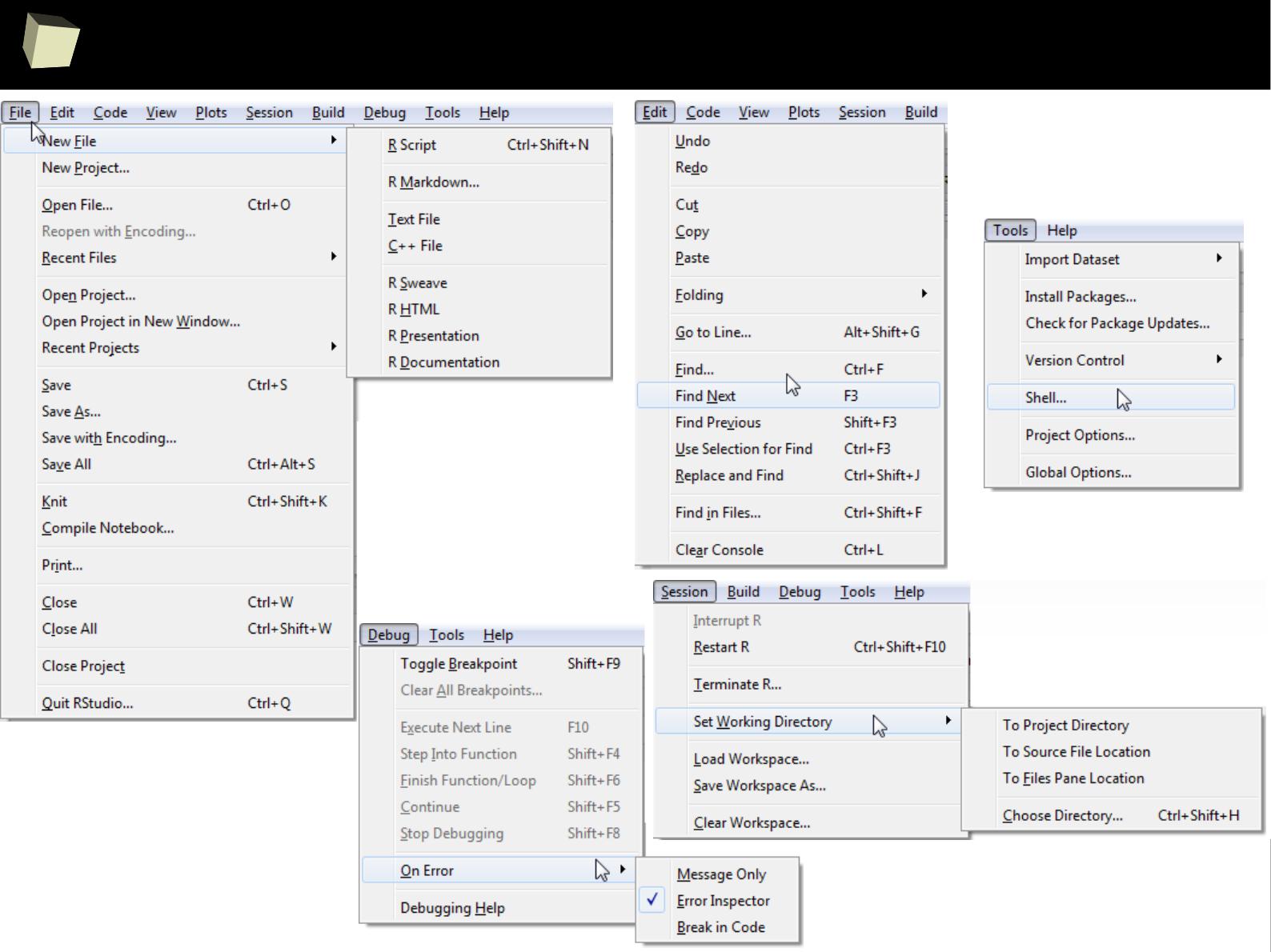Choose Copy in the Edit menu
This screenshot has height=952, width=1271.
692,231
